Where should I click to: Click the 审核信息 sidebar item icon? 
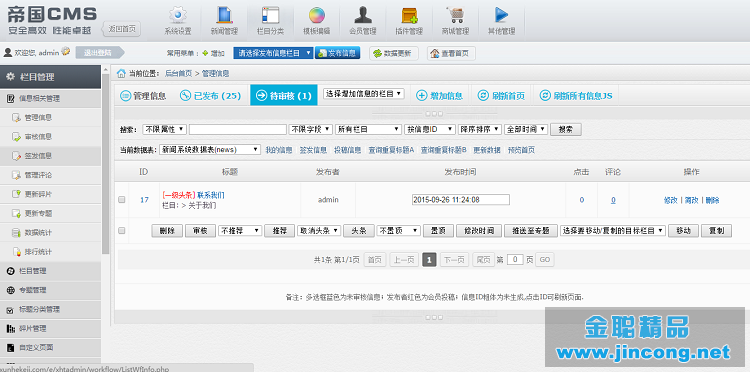click(x=16, y=137)
